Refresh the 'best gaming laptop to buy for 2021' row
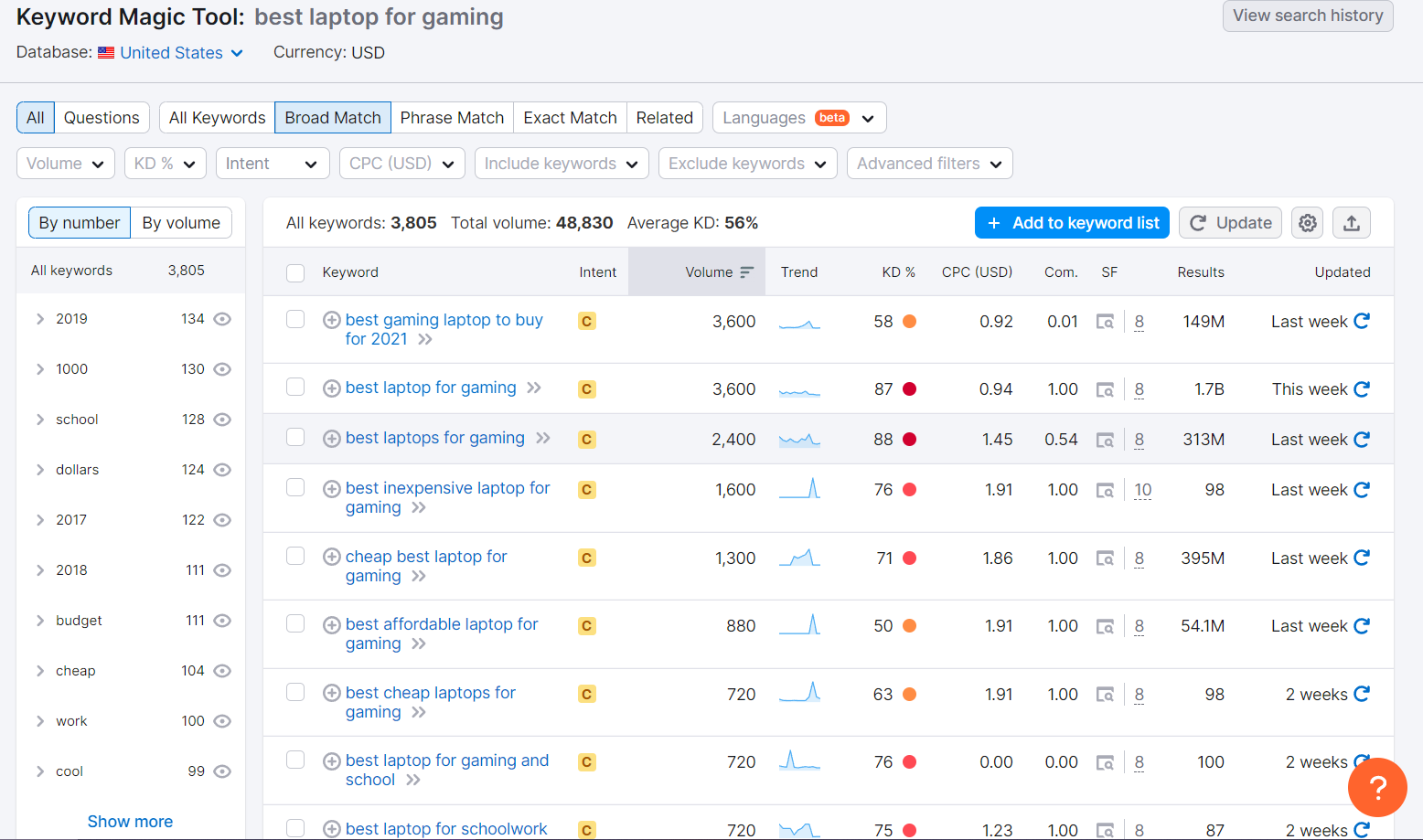Viewport: 1423px width, 840px height. click(x=1362, y=321)
